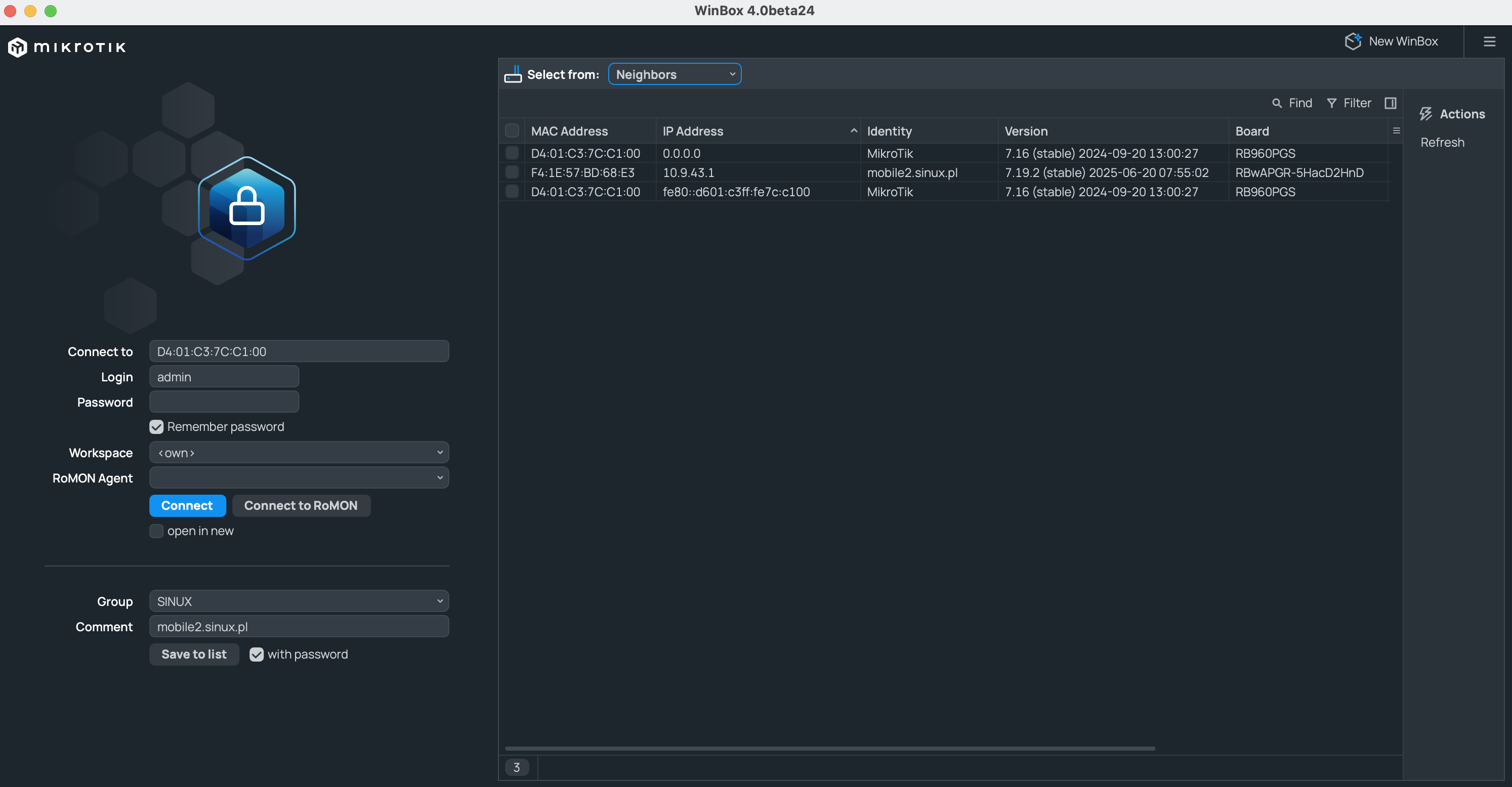Toggle the select-all checkbox in table header

pos(512,131)
